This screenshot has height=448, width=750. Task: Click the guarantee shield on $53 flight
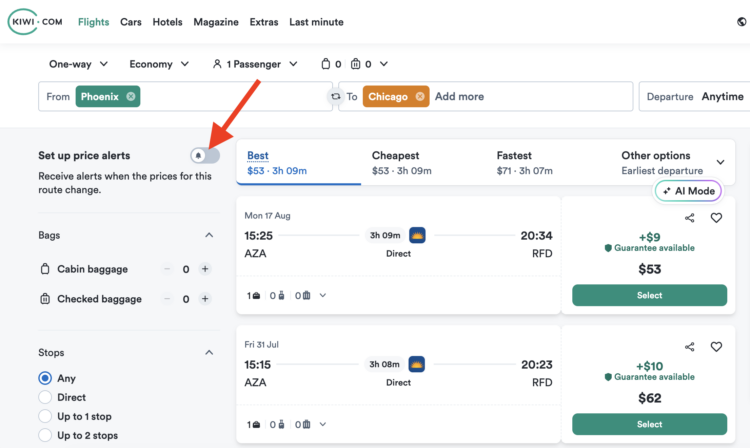pos(608,248)
